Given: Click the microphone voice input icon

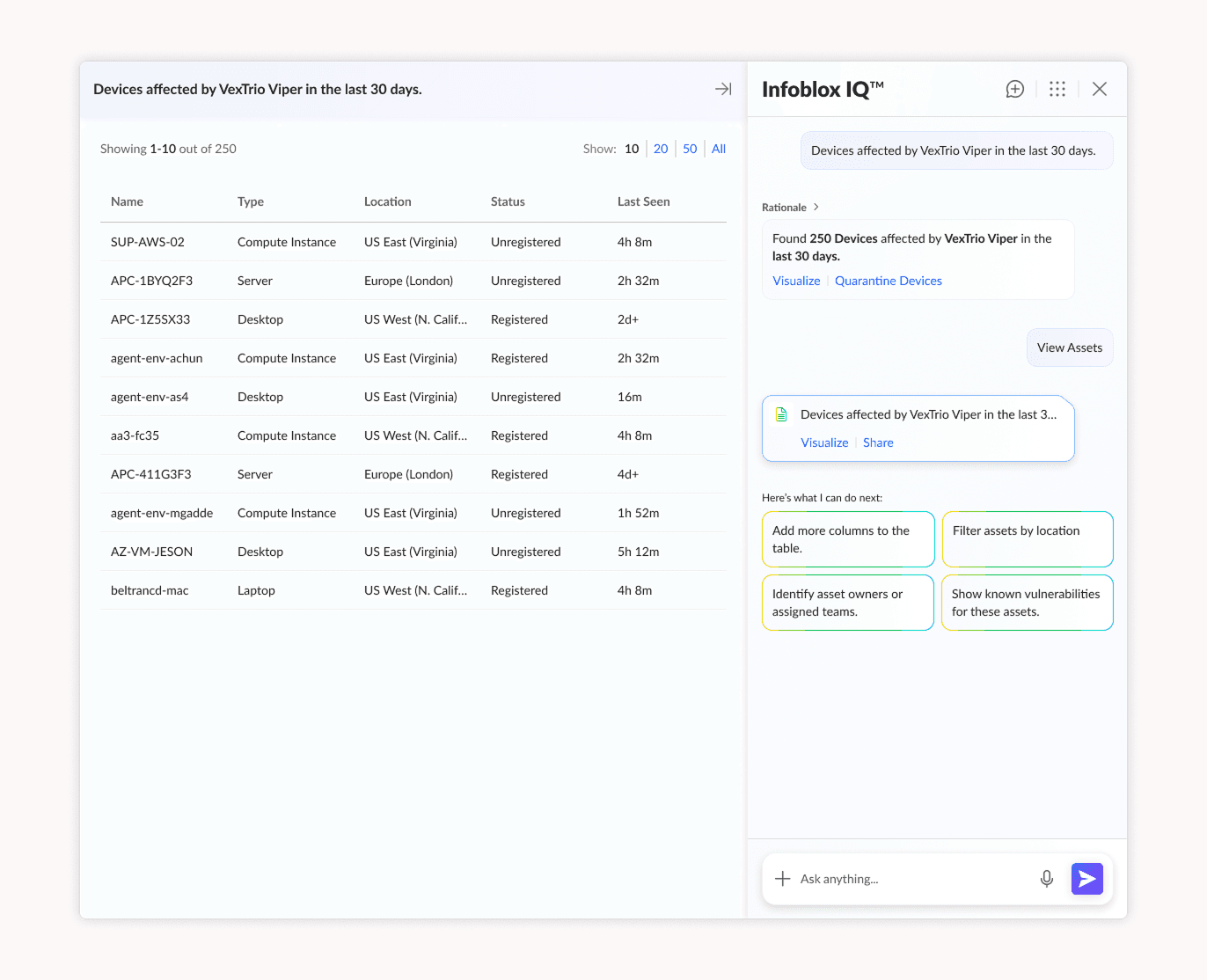Looking at the screenshot, I should click(1047, 879).
